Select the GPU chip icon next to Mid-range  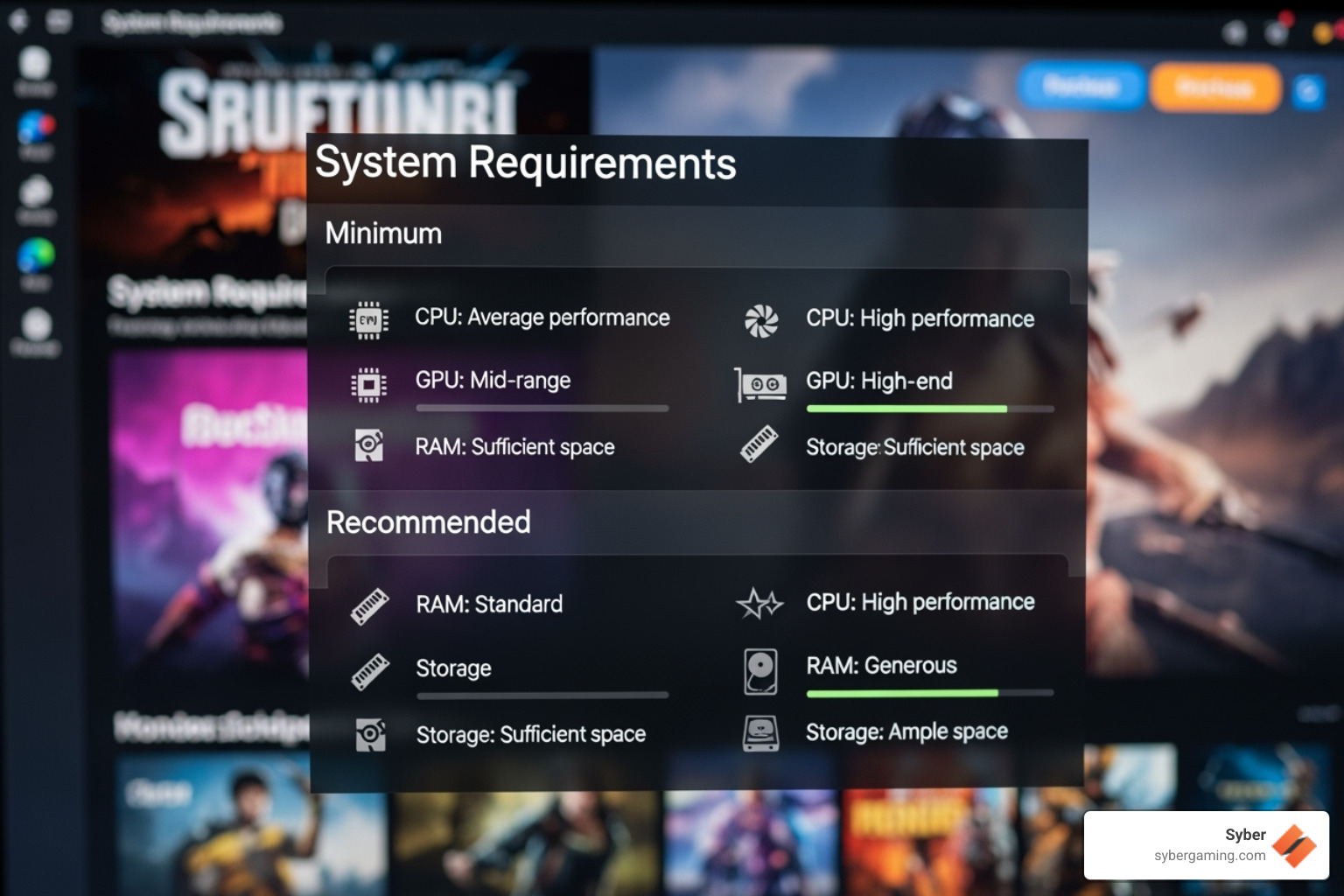[368, 382]
